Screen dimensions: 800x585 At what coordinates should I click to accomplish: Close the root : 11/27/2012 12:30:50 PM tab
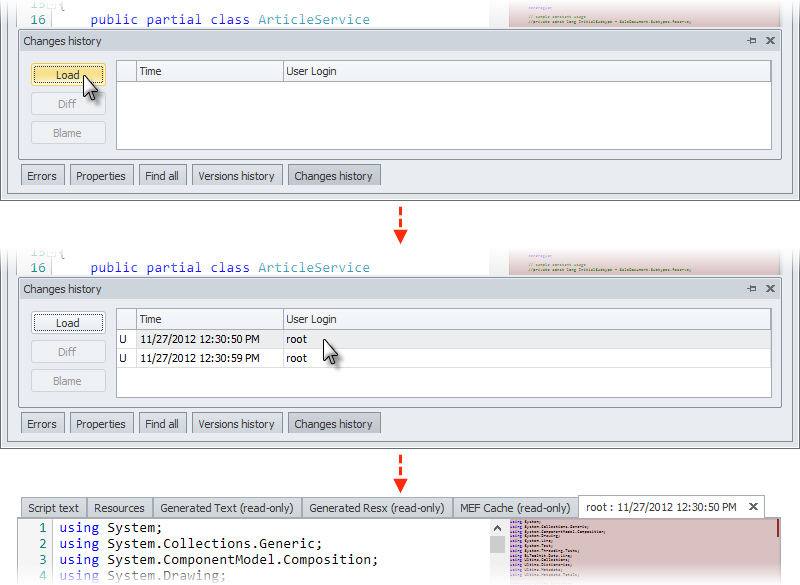point(753,507)
